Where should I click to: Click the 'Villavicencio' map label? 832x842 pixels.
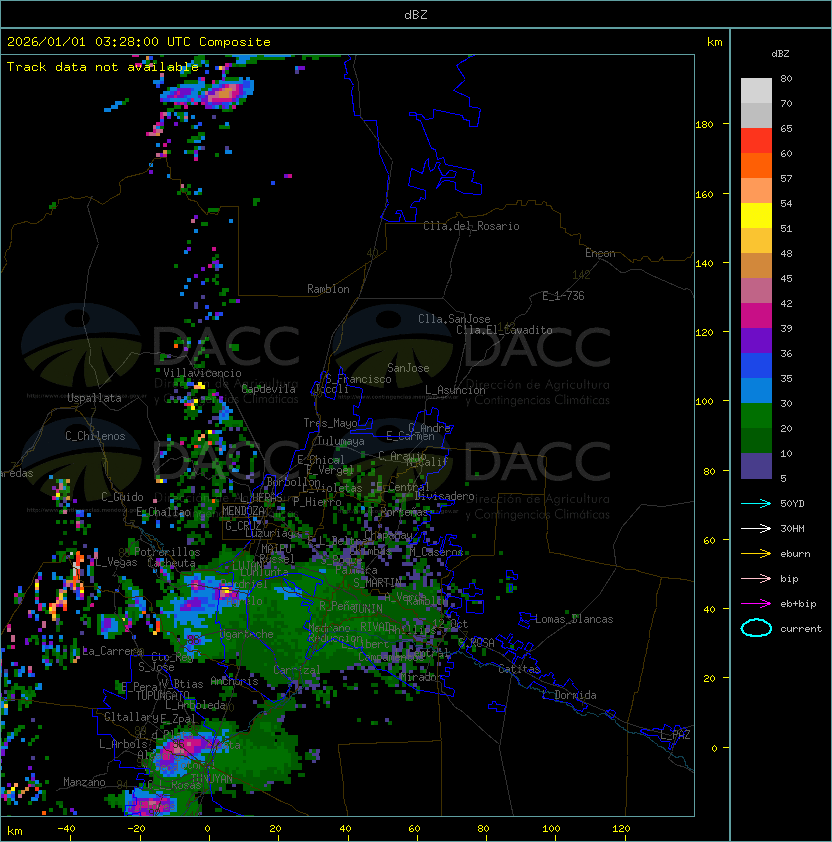202,373
